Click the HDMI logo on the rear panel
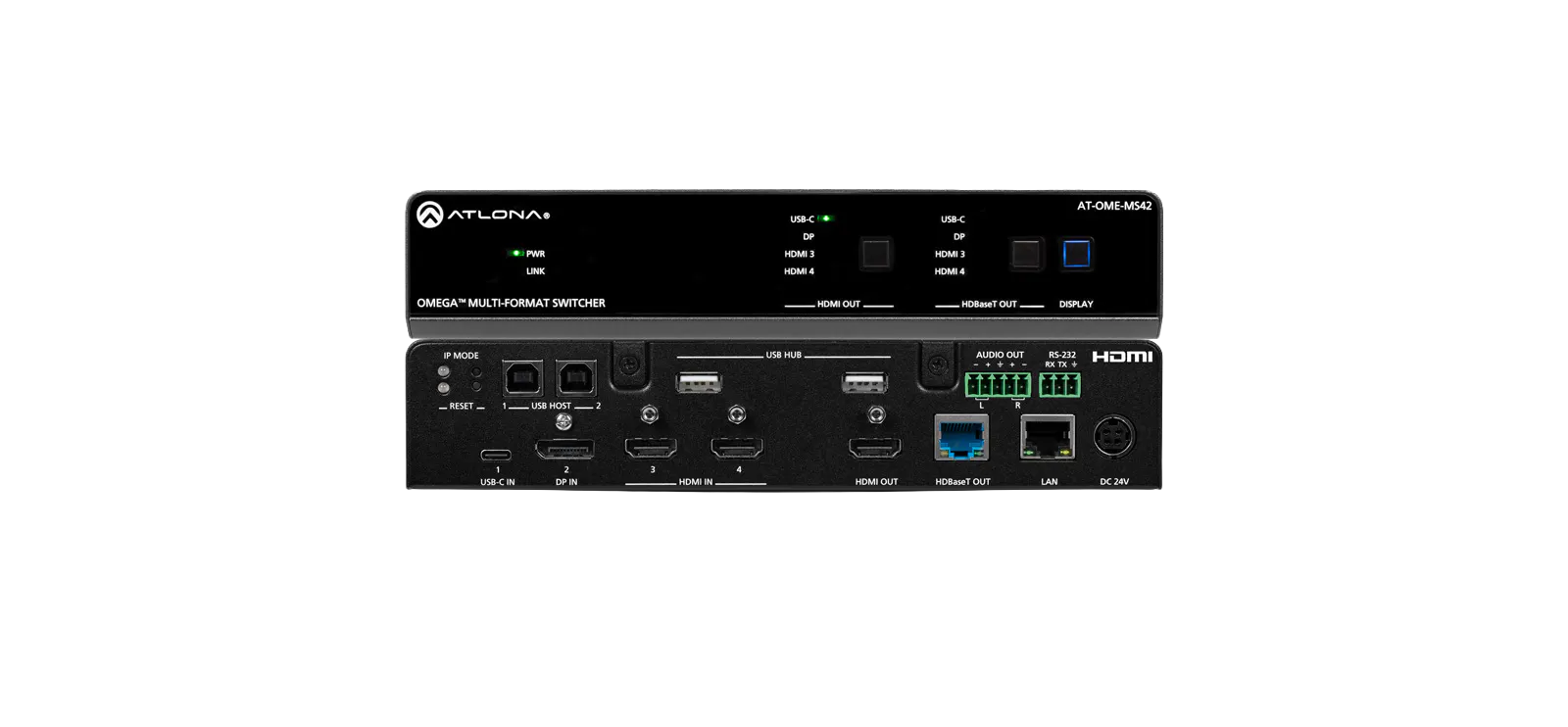The image size is (1568, 727). click(x=1122, y=357)
